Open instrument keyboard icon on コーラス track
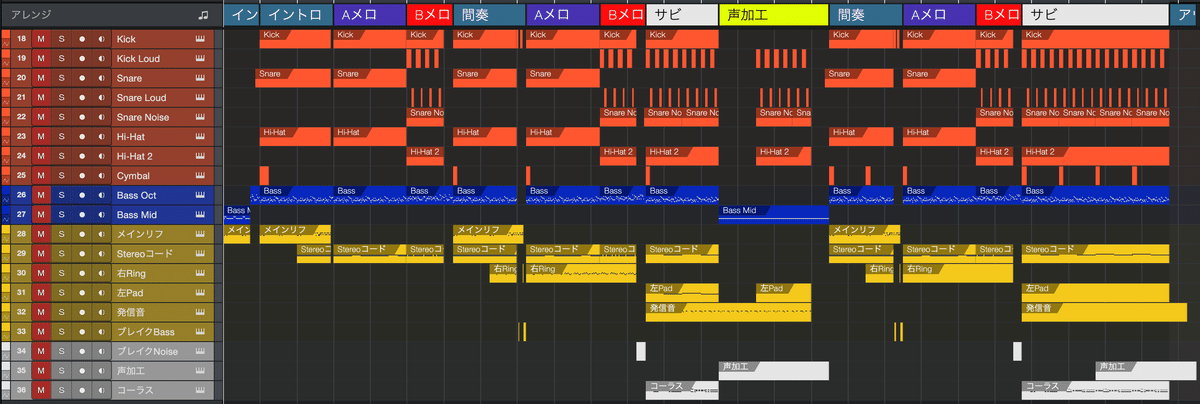The image size is (1200, 404). click(199, 390)
